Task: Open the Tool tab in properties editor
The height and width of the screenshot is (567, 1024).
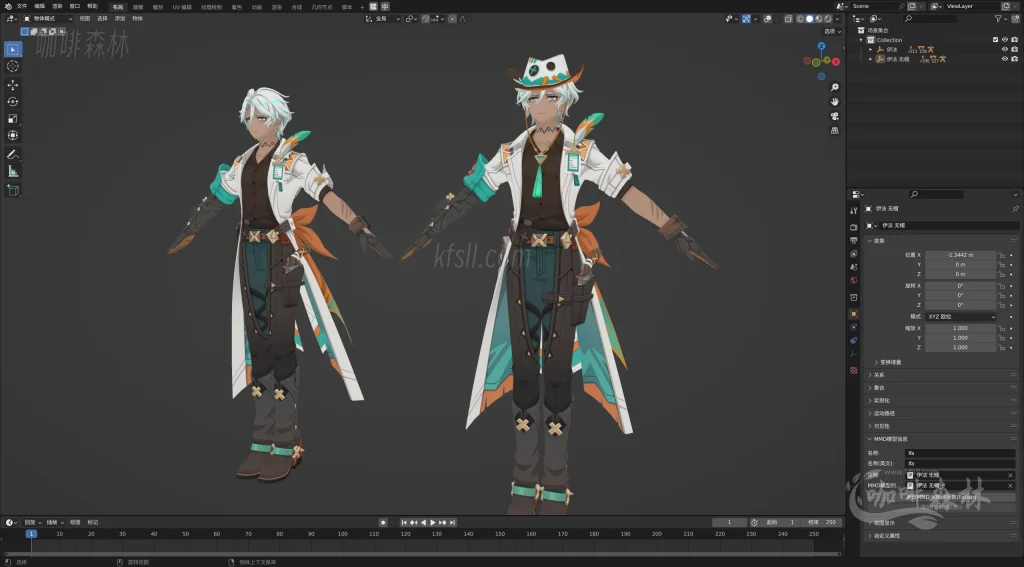Action: (x=854, y=210)
